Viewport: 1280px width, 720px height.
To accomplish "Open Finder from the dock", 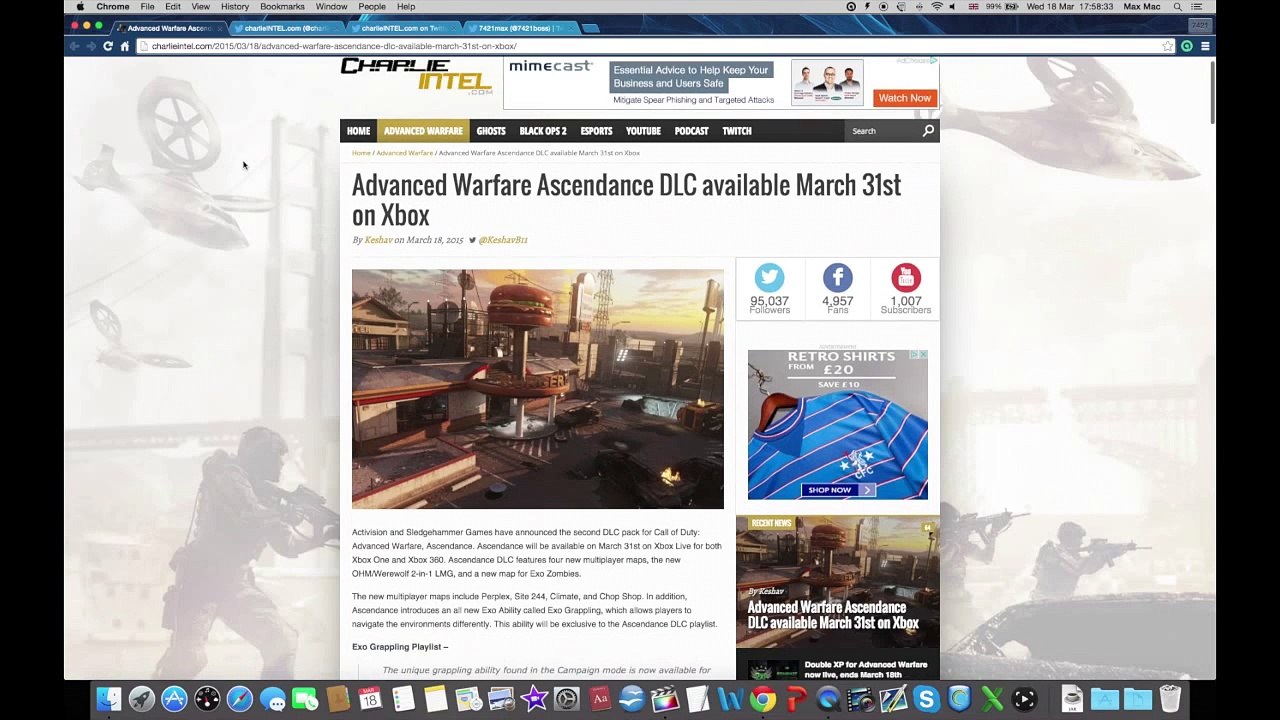I will pyautogui.click(x=109, y=699).
